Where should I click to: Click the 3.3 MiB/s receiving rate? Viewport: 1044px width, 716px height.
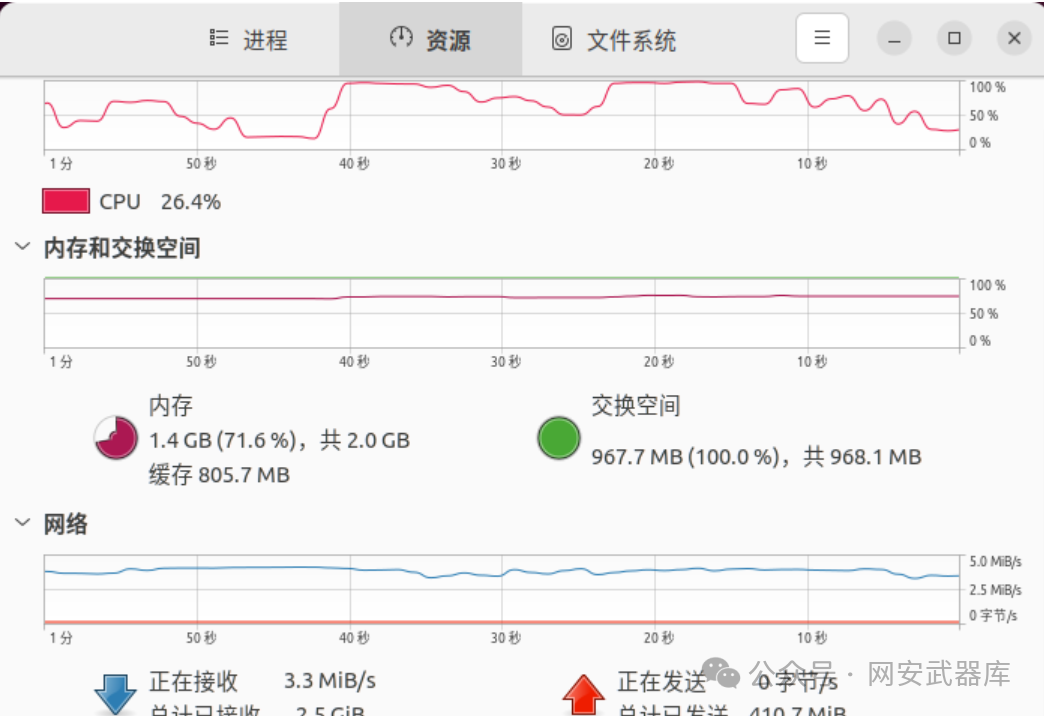(x=330, y=681)
